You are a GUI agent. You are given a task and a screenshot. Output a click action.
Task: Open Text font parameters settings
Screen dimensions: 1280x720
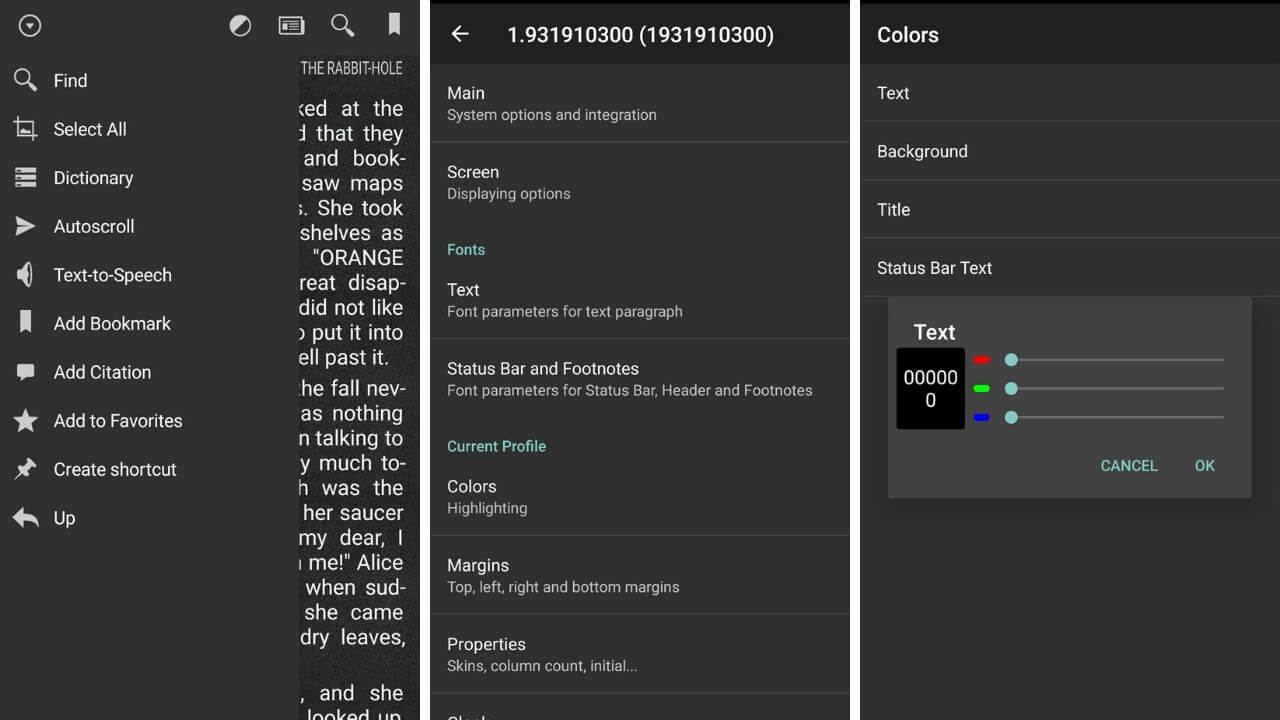tap(640, 300)
